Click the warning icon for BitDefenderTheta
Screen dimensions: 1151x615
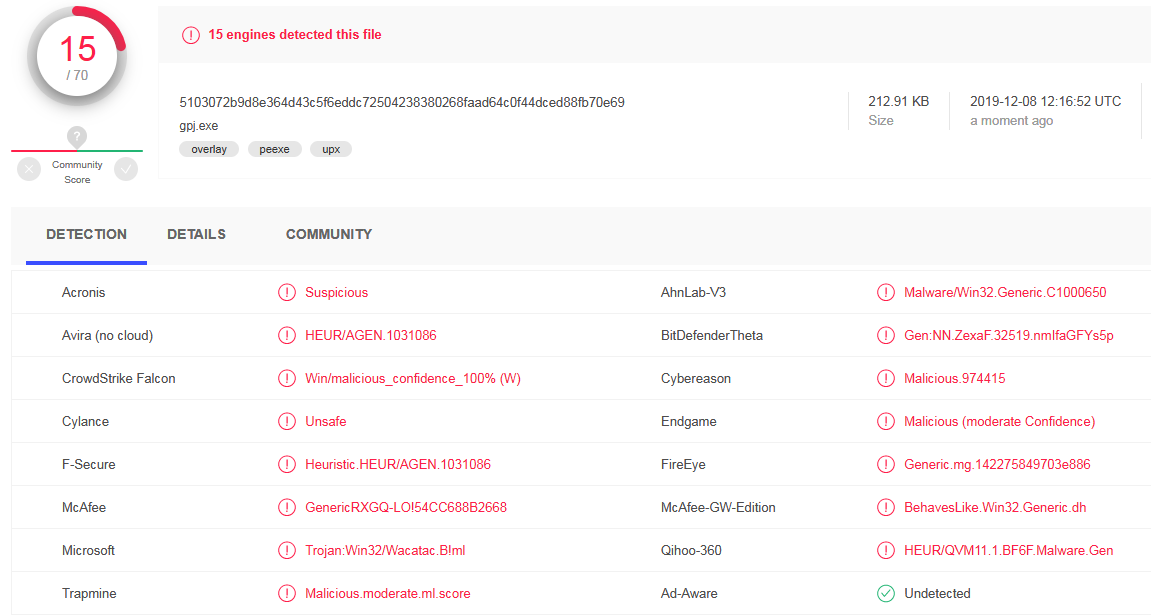point(886,335)
